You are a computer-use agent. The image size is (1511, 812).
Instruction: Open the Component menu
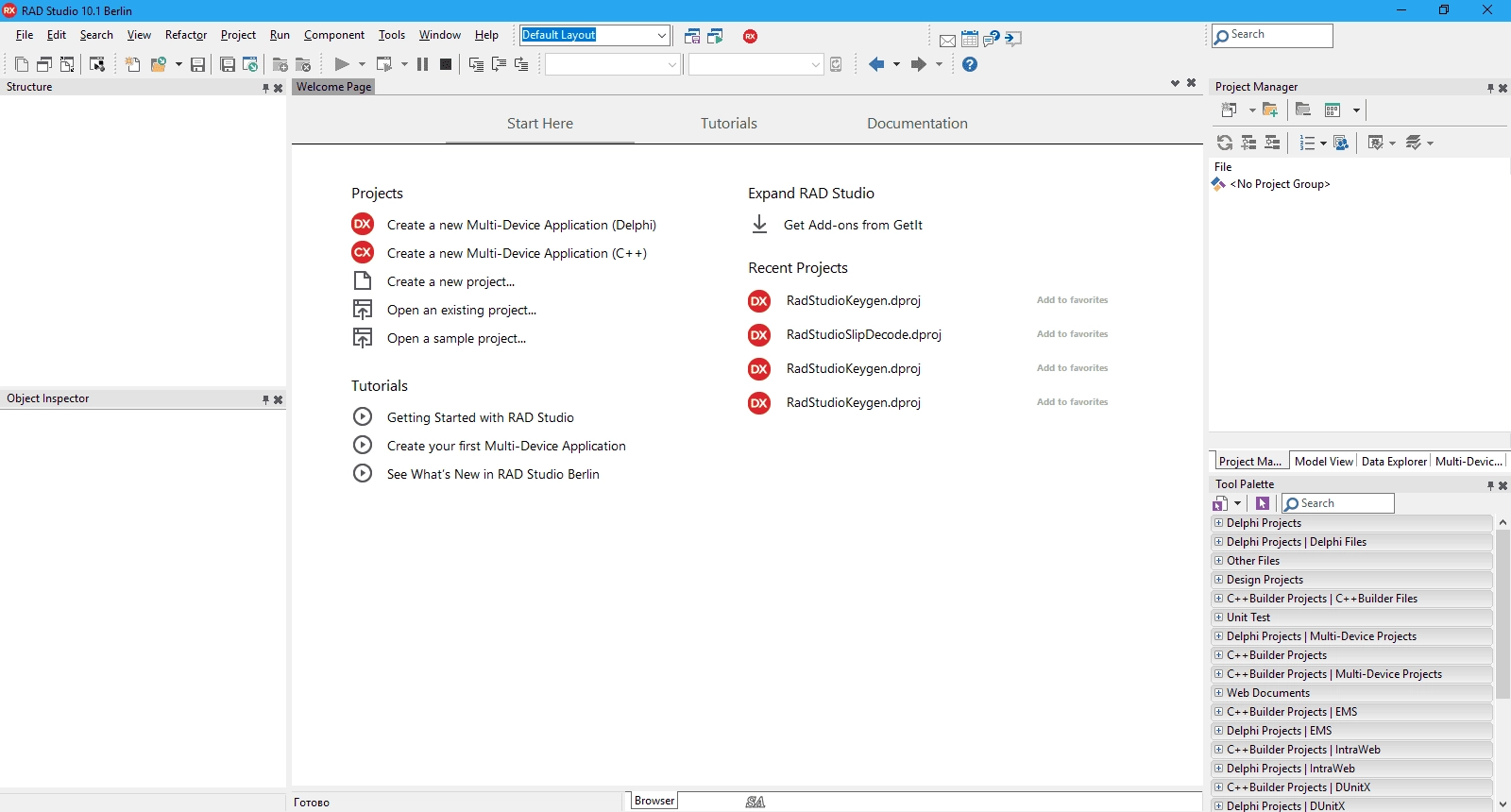click(333, 35)
